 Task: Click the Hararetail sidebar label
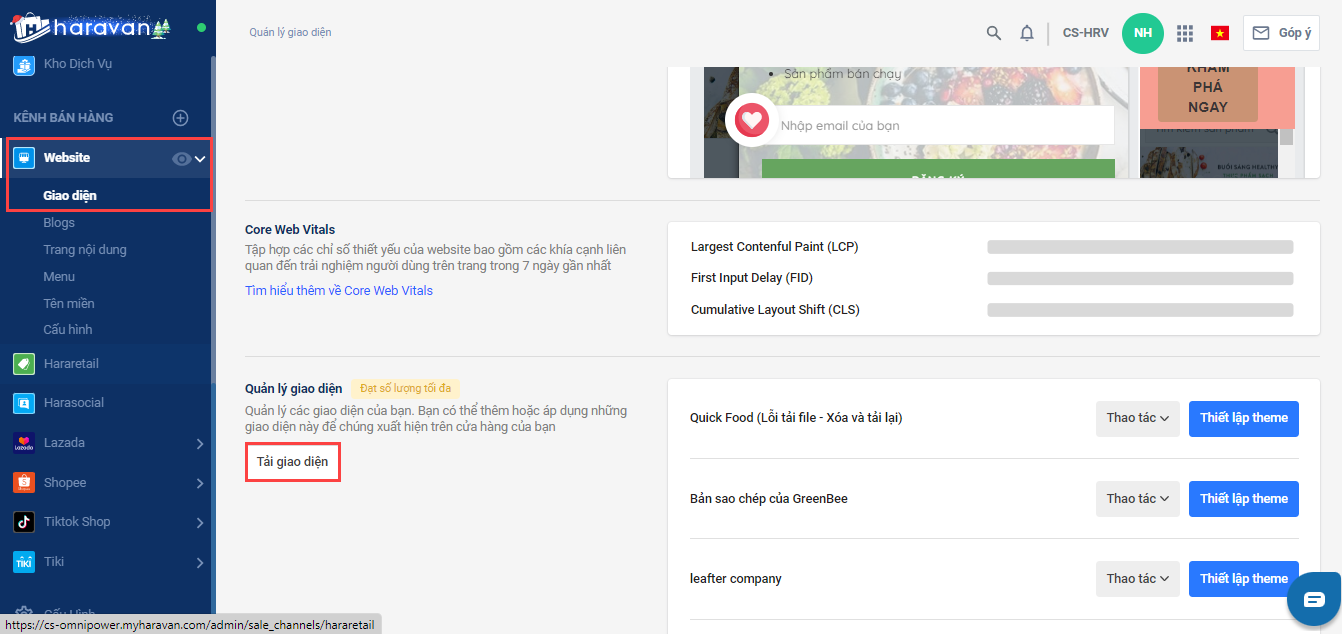(71, 364)
